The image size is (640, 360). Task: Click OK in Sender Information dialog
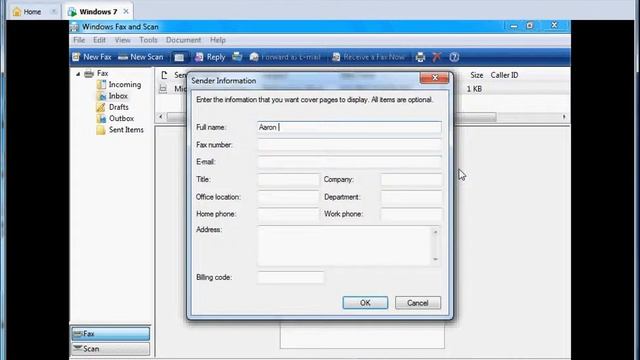point(365,303)
